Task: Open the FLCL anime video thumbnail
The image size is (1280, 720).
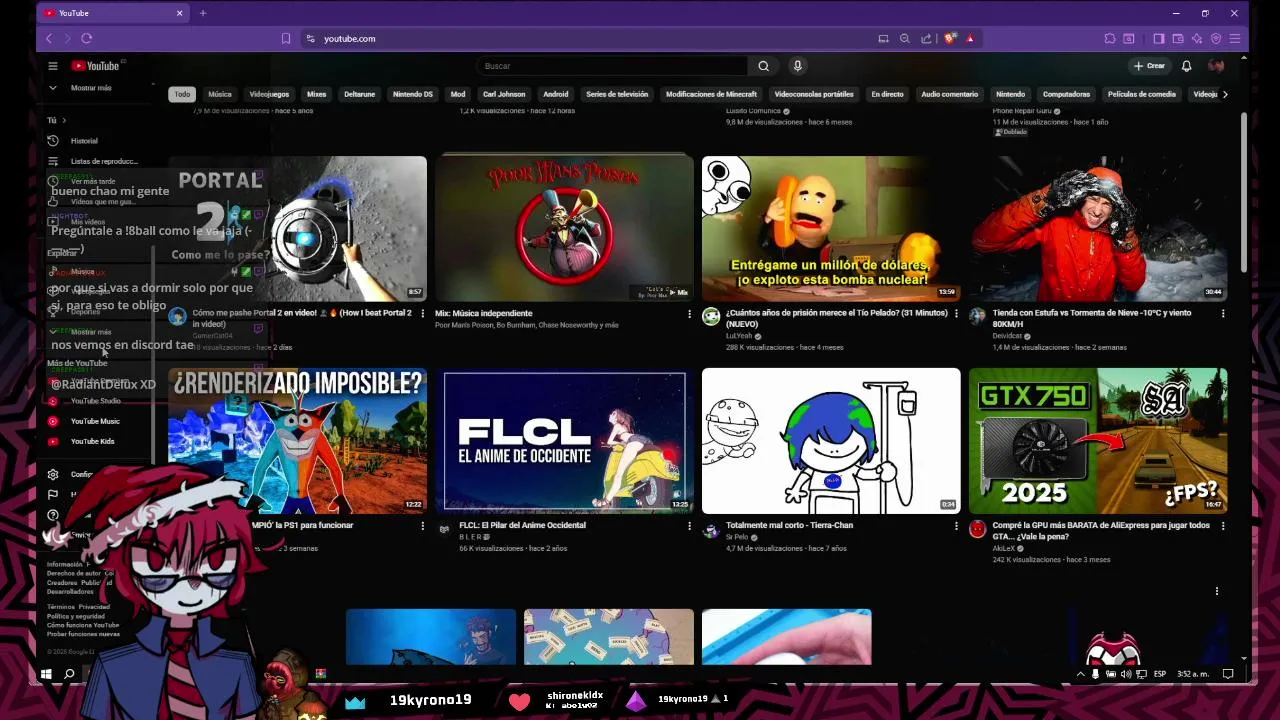Action: (x=564, y=441)
